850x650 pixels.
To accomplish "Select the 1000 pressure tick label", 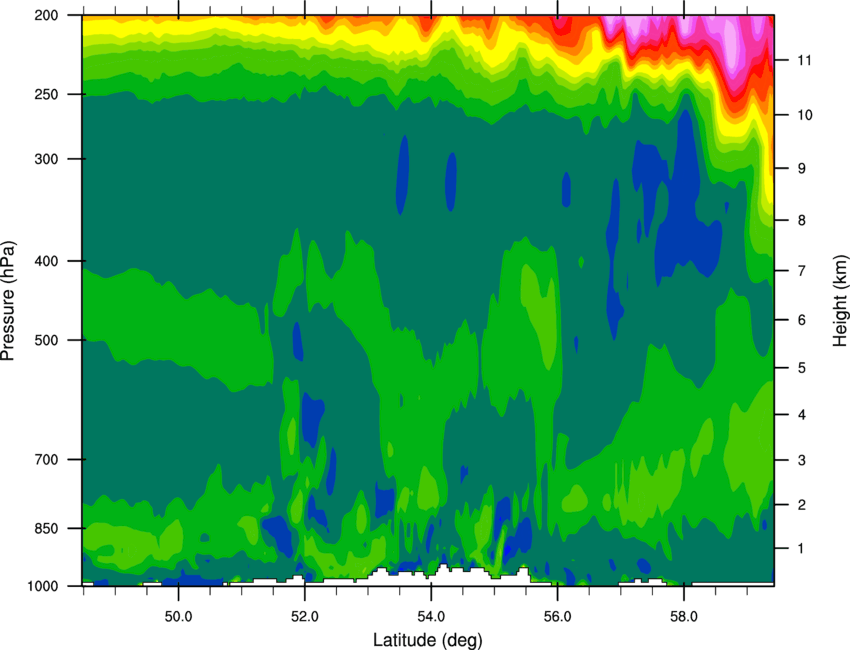I will pyautogui.click(x=42, y=586).
